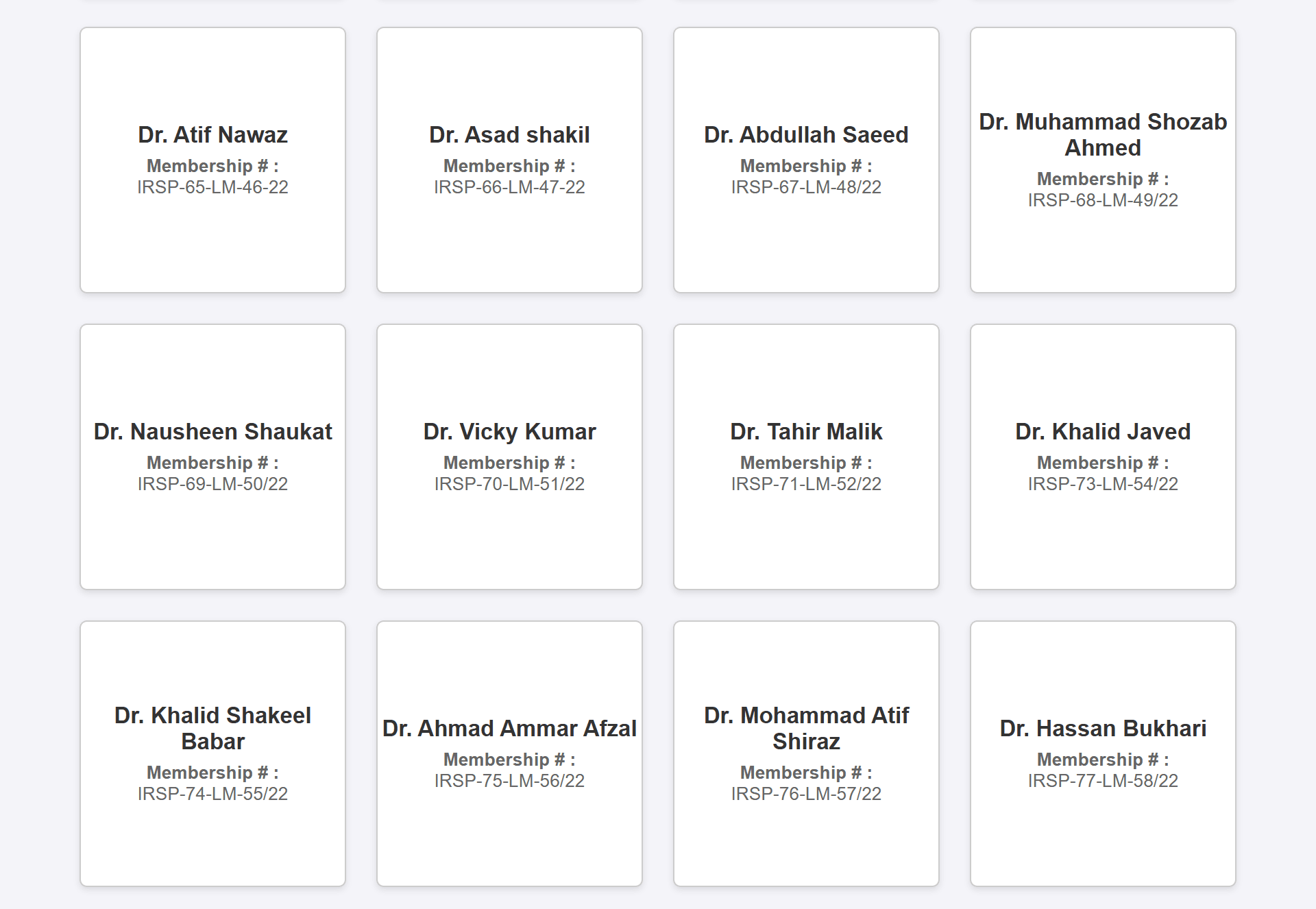Select membership number IRSP-70-LM-51/22
The width and height of the screenshot is (1316, 909).
point(509,484)
